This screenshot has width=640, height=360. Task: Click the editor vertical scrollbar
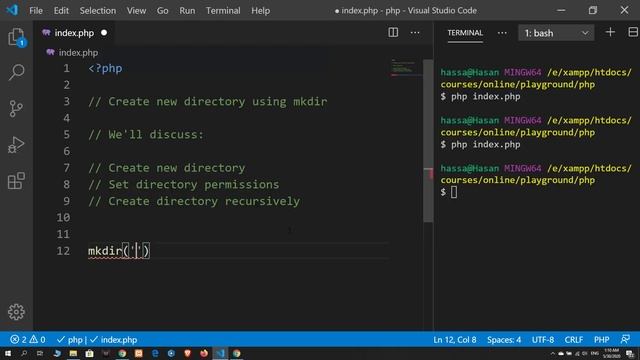pos(428,141)
